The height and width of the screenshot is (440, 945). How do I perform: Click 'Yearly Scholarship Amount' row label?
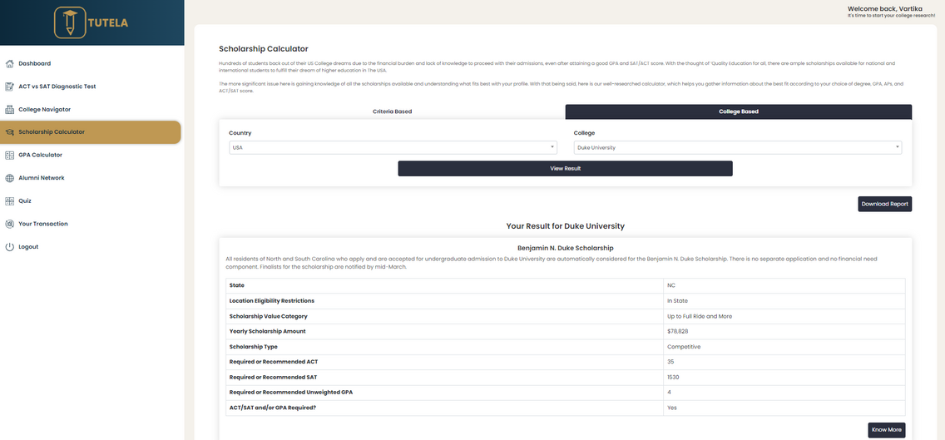pos(268,332)
